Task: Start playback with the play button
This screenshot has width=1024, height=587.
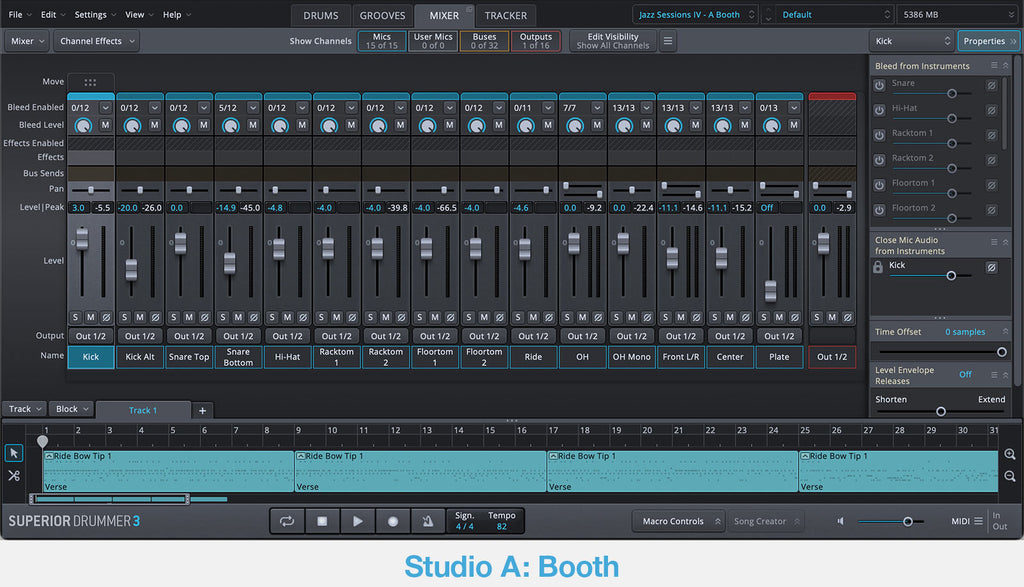Action: pyautogui.click(x=357, y=521)
